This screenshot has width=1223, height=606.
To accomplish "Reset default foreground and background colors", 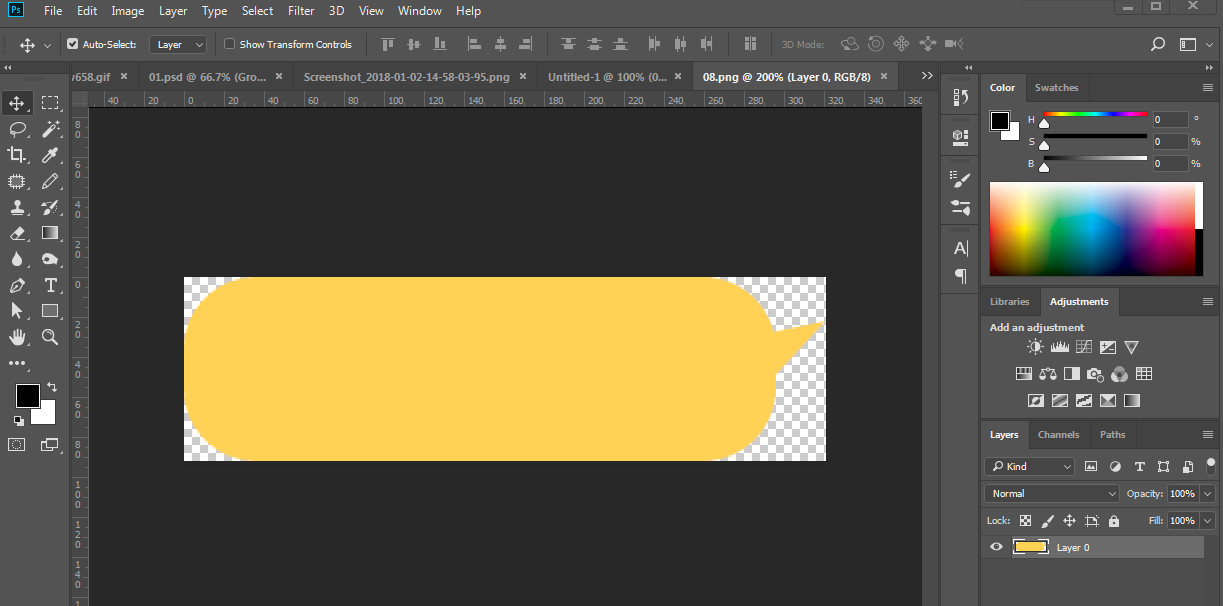I will click(x=19, y=421).
